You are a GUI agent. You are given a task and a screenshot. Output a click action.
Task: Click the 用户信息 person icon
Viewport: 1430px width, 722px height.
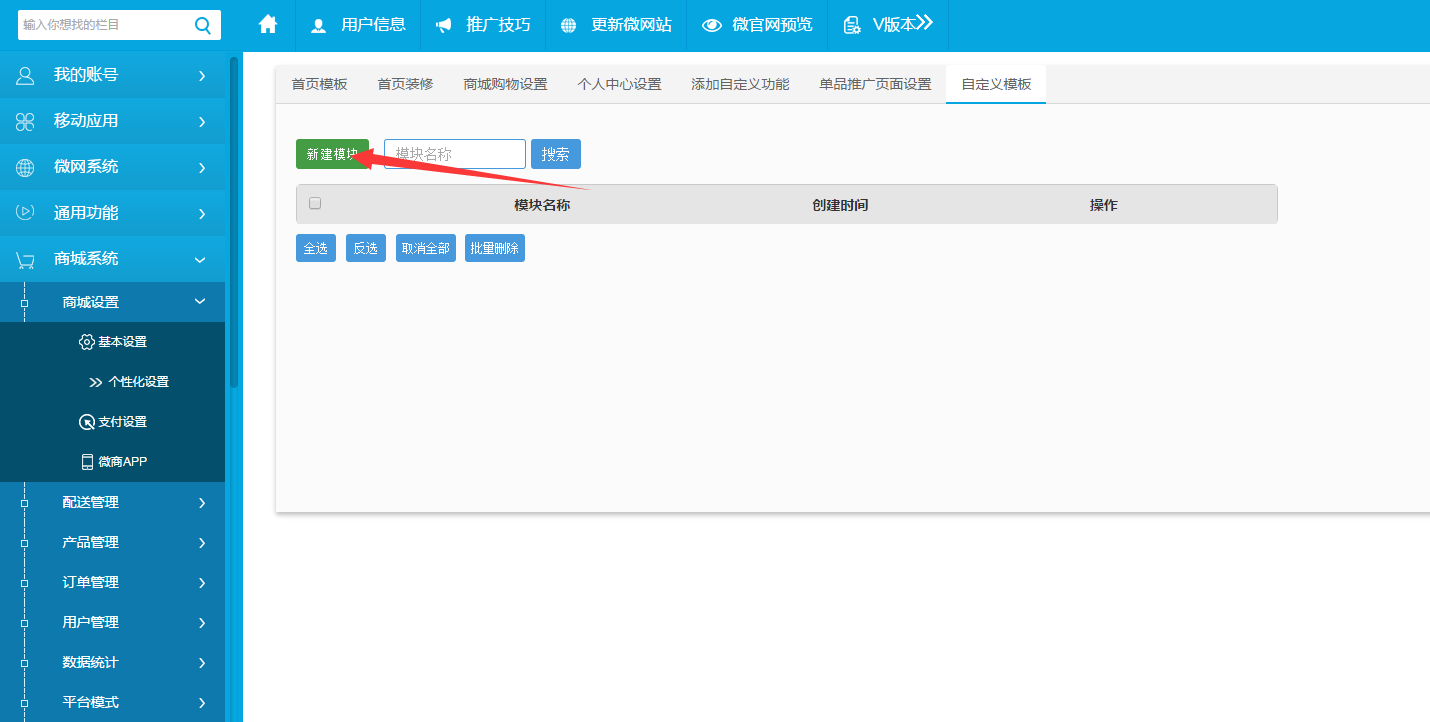[319, 26]
